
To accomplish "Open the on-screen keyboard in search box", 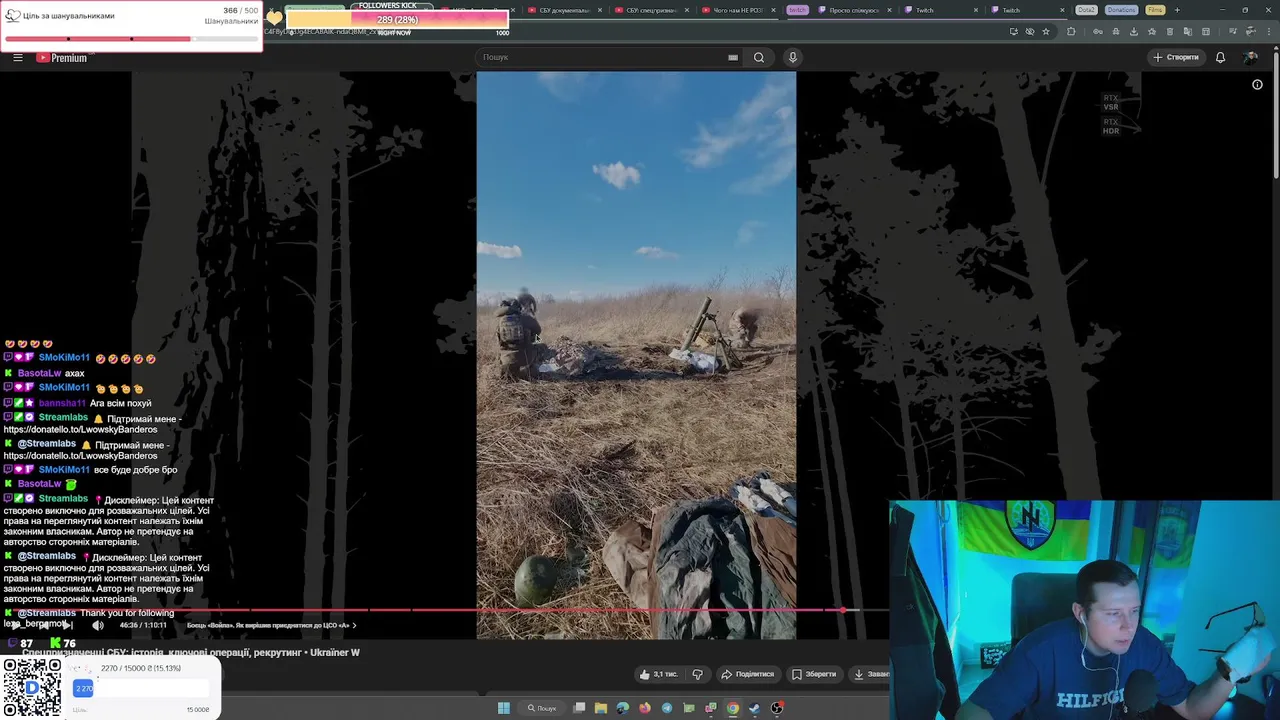I will [x=733, y=57].
